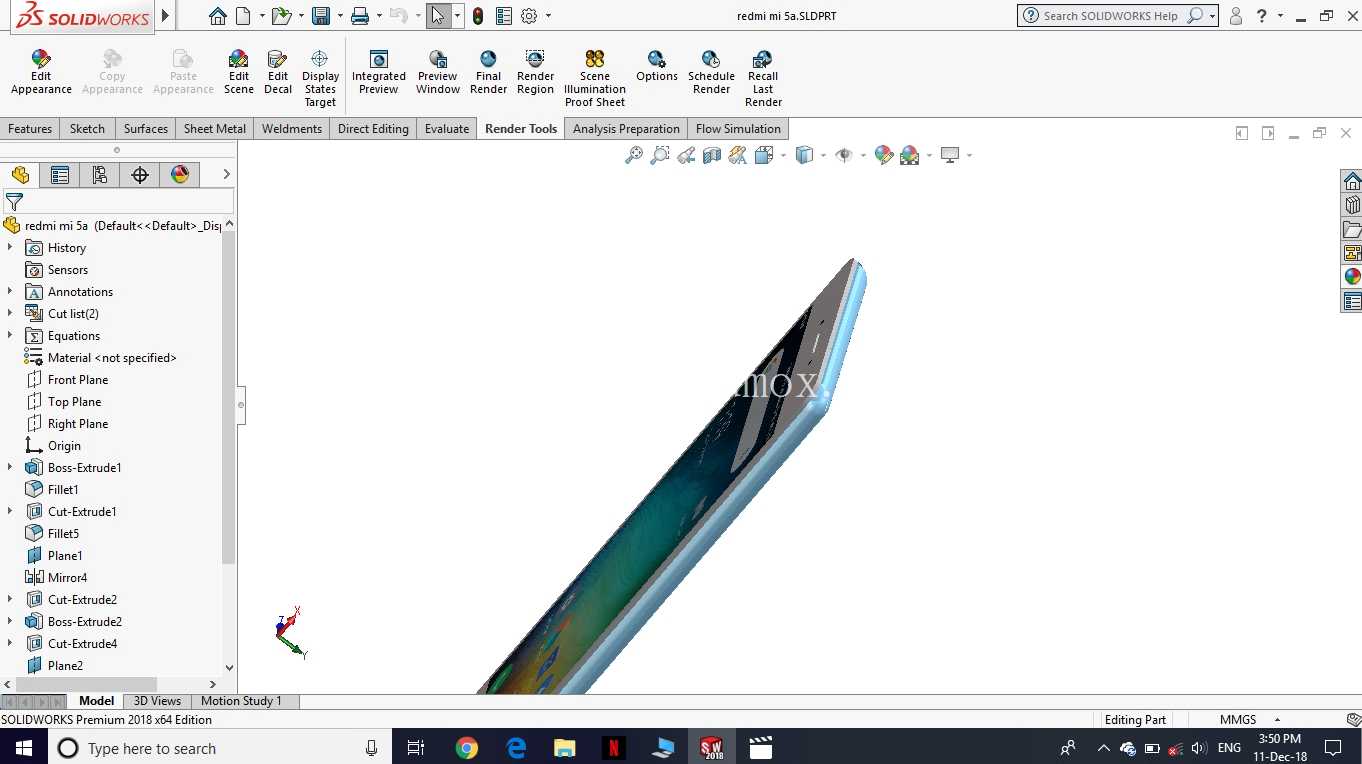Open the View Orientation menu icon
Screen dimensions: 1362x764
coord(764,155)
